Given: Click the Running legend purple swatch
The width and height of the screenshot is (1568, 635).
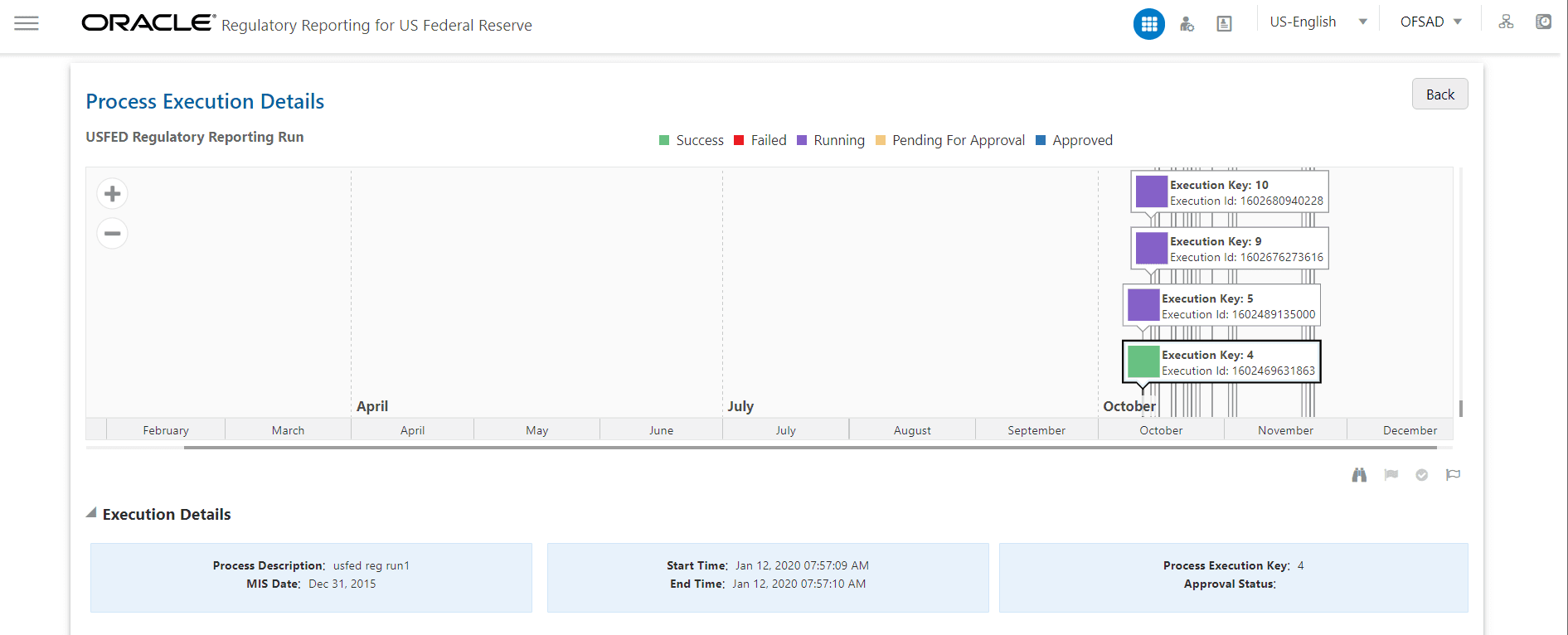Looking at the screenshot, I should [802, 140].
